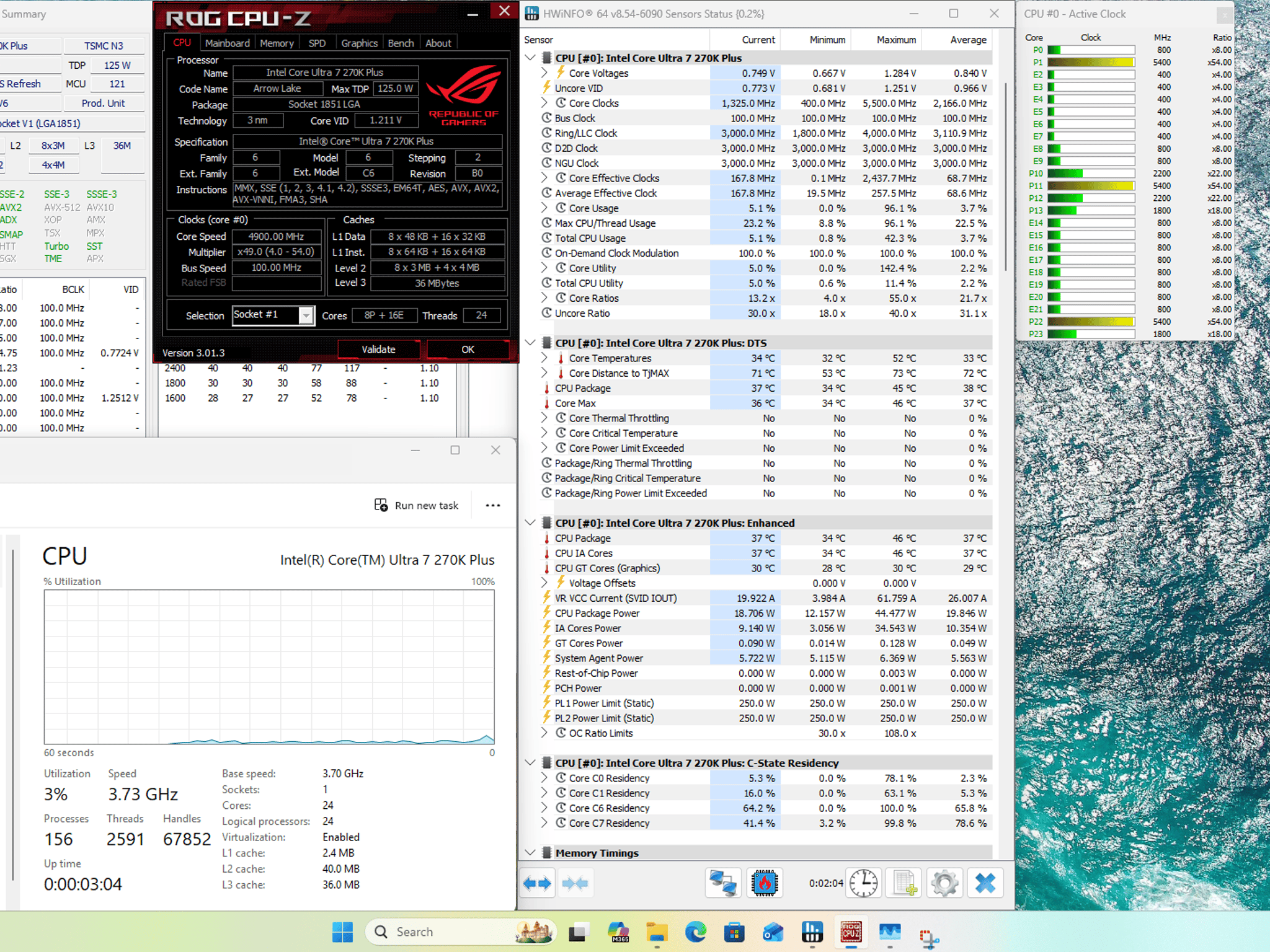Viewport: 1270px width, 952px height.
Task: Click HWiNFO CPU flame stress icon
Action: coord(764,883)
